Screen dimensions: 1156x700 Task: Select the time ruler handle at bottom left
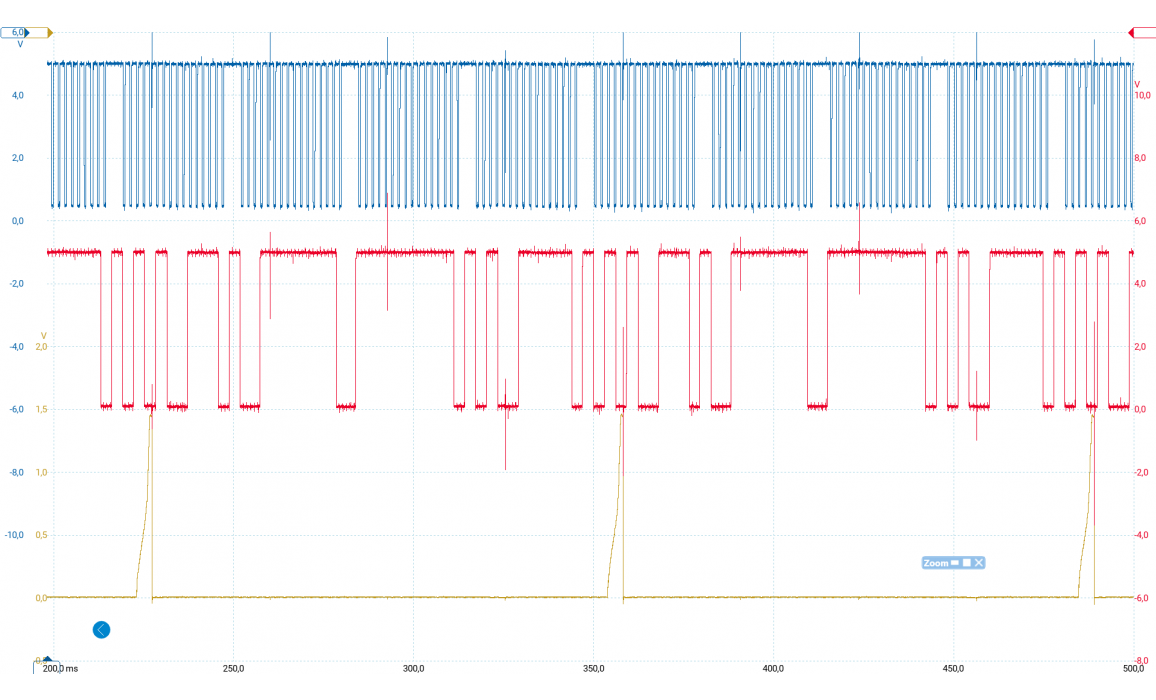[46, 660]
